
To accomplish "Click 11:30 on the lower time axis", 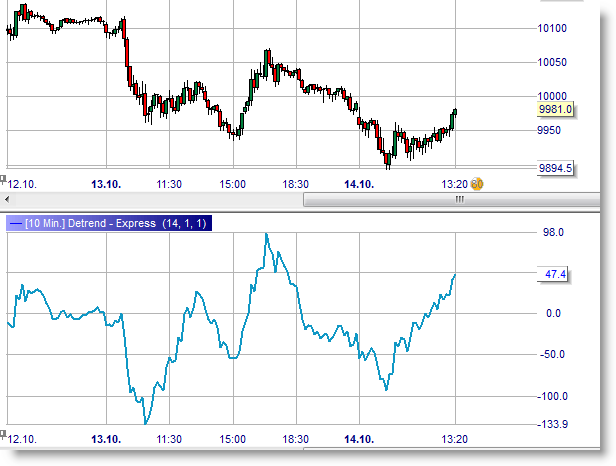I will coord(169,439).
